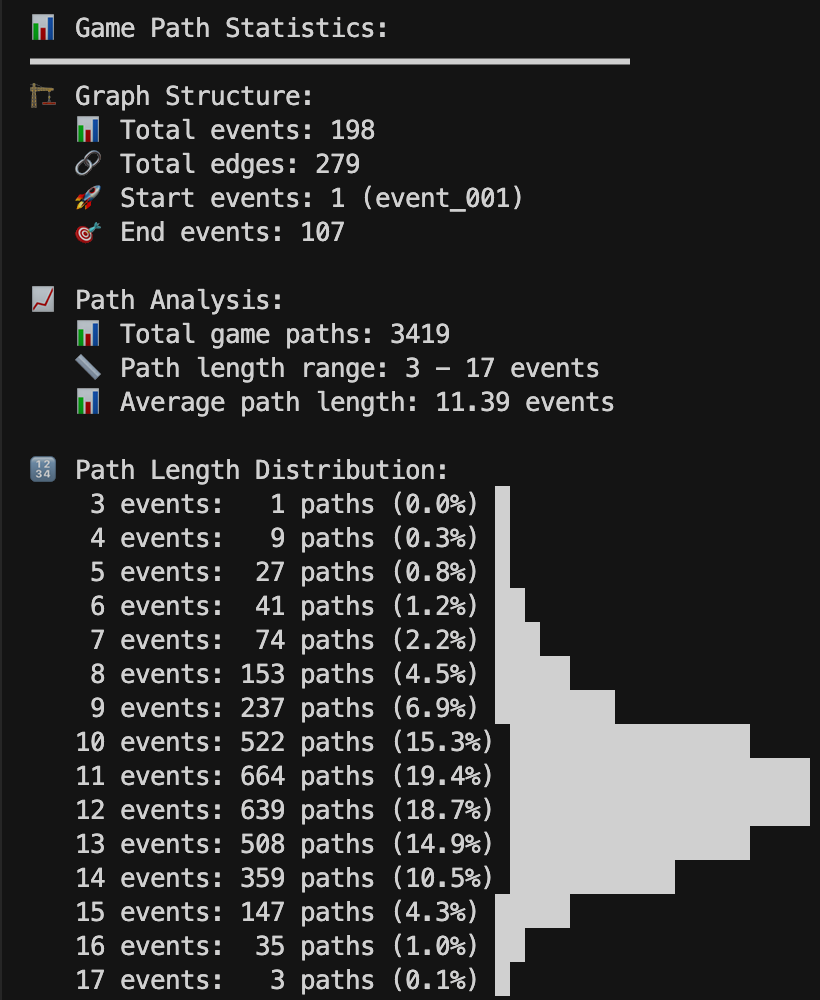This screenshot has height=1000, width=820.
Task: Click the histogram bar for 11 events
Action: click(652, 775)
